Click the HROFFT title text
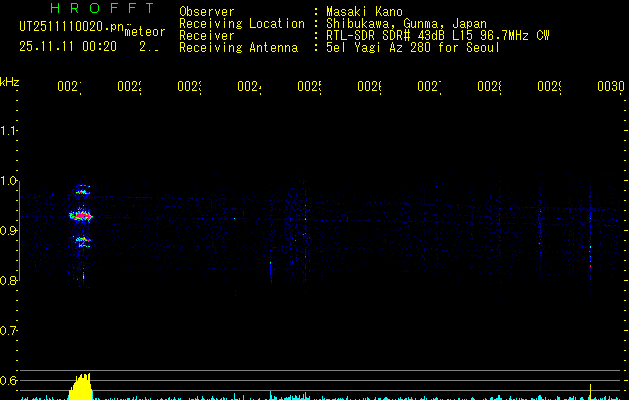The height and width of the screenshot is (400, 629). click(102, 8)
